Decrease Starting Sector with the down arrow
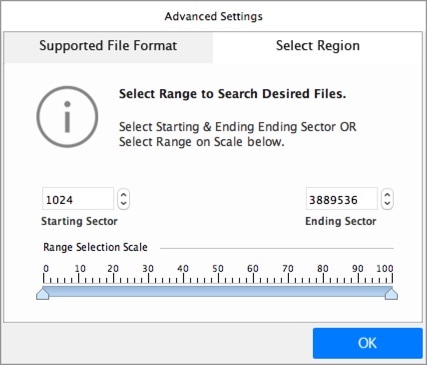Image resolution: width=427 pixels, height=365 pixels. 124,204
